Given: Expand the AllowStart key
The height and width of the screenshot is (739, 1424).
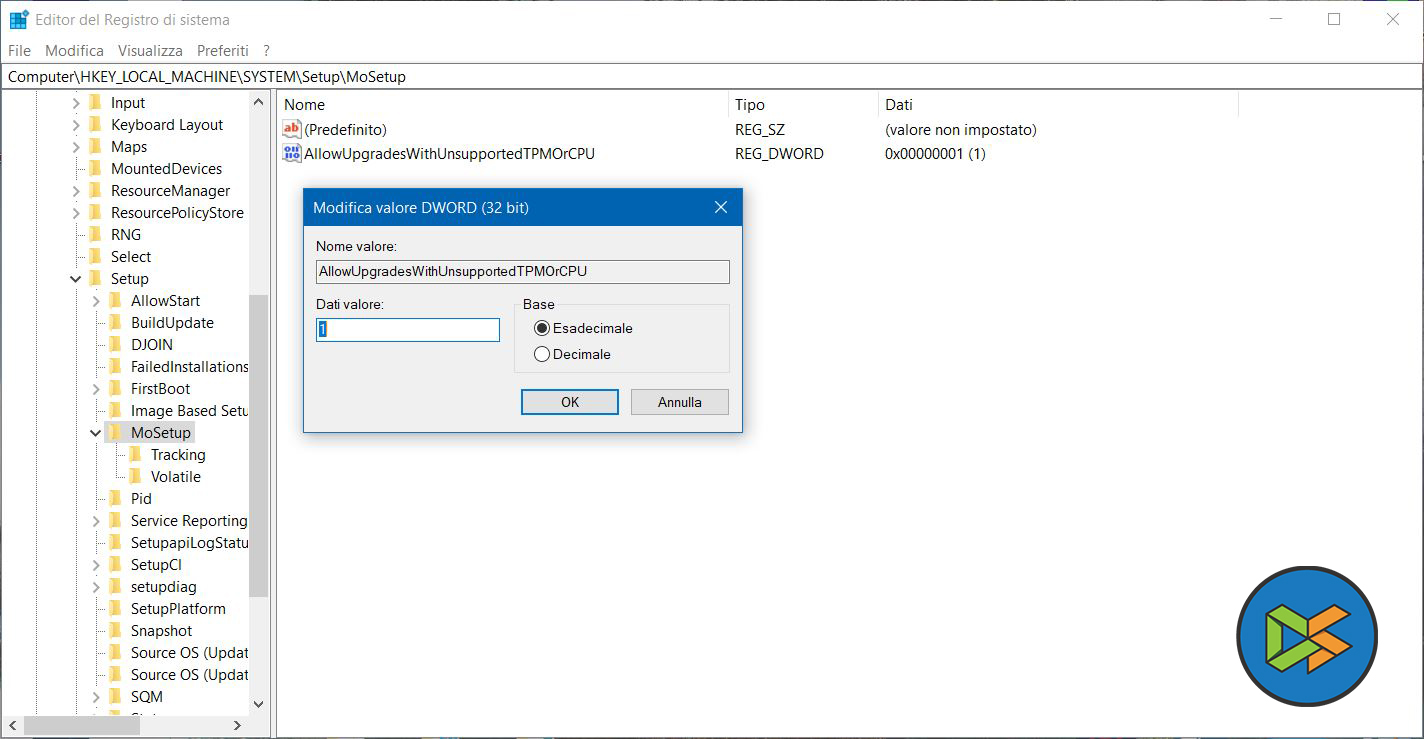Looking at the screenshot, I should (96, 301).
